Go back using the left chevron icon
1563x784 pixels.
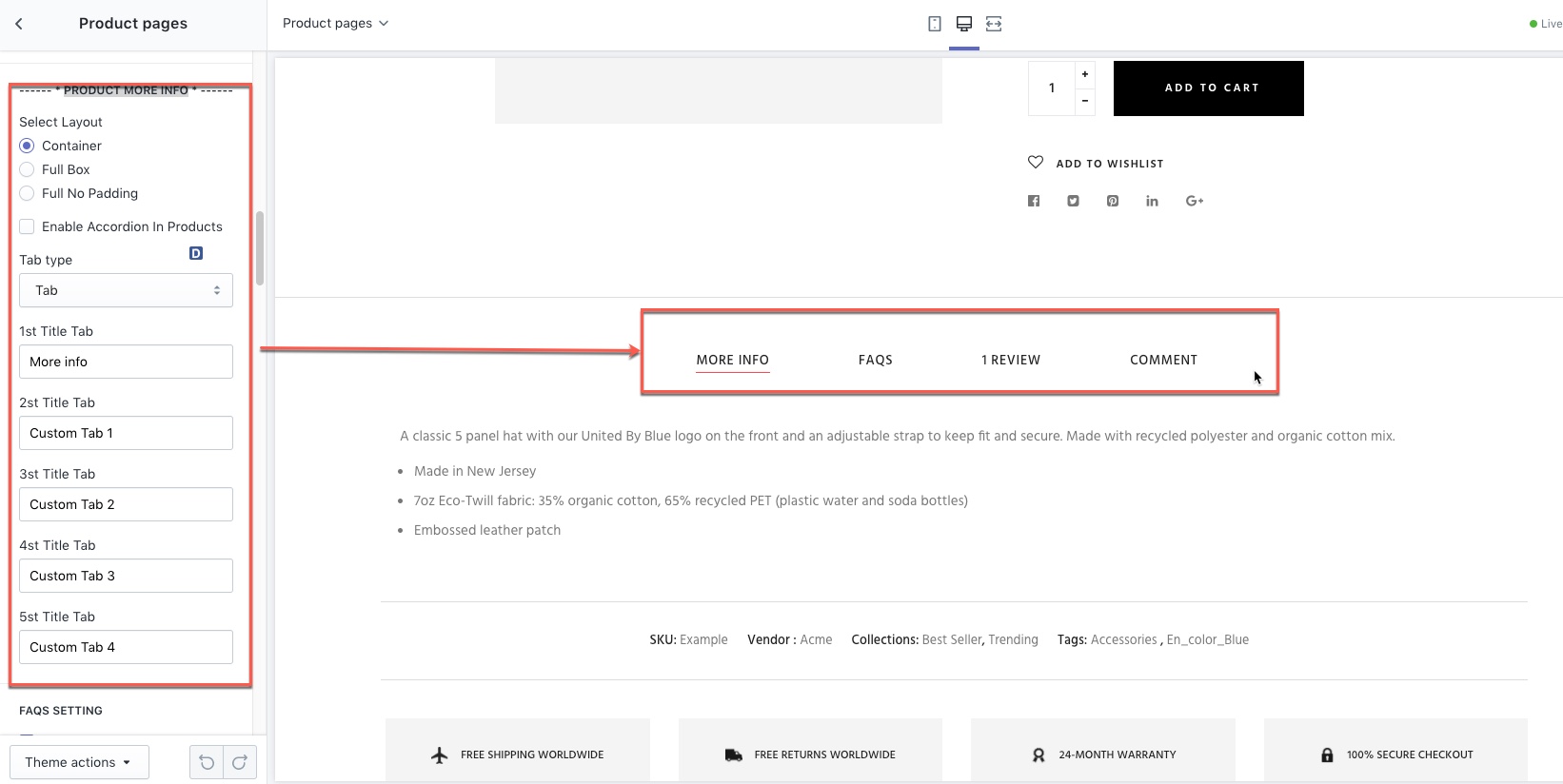coord(19,24)
